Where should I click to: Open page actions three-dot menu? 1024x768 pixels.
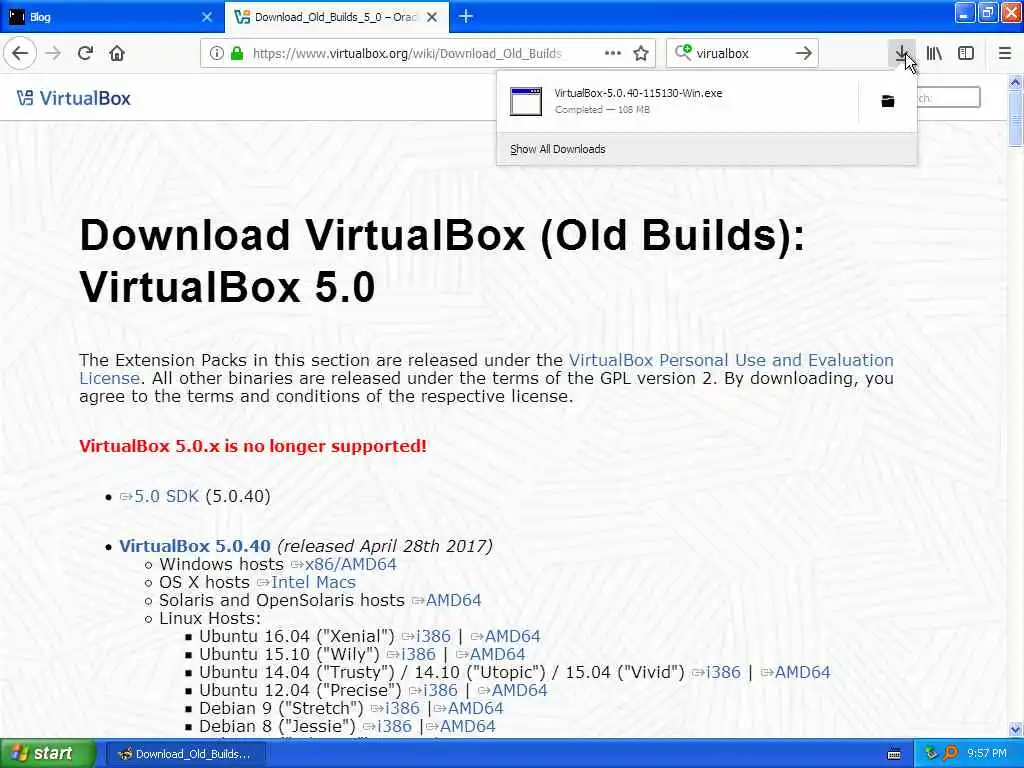pyautogui.click(x=613, y=53)
